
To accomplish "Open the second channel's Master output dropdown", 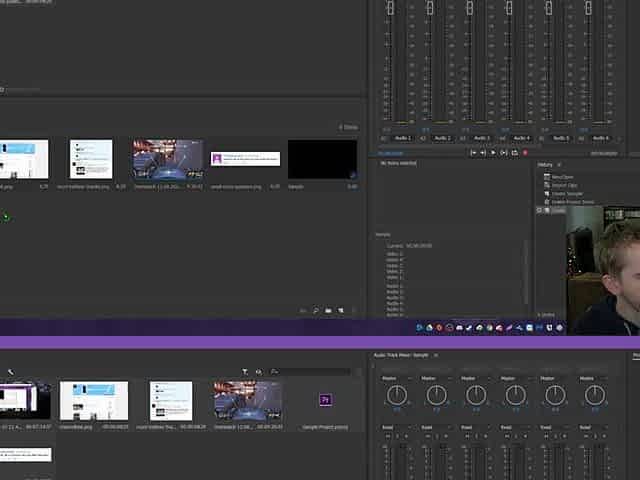I will (436, 378).
